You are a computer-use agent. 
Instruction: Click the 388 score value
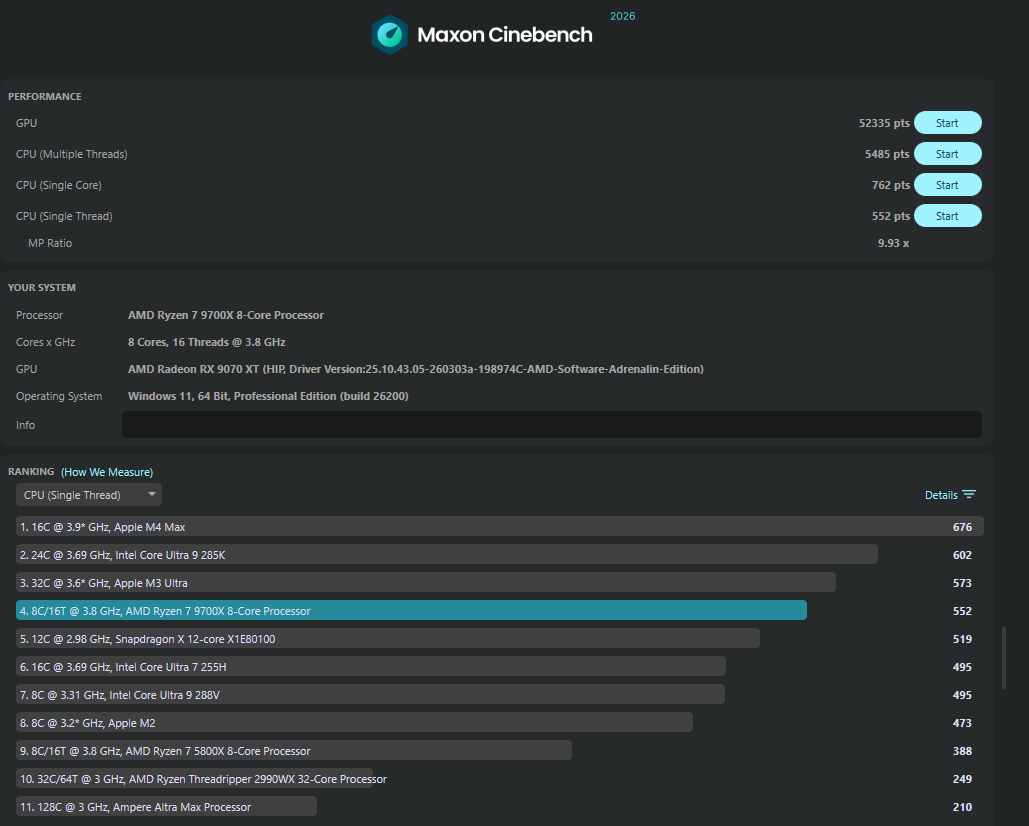pos(962,751)
